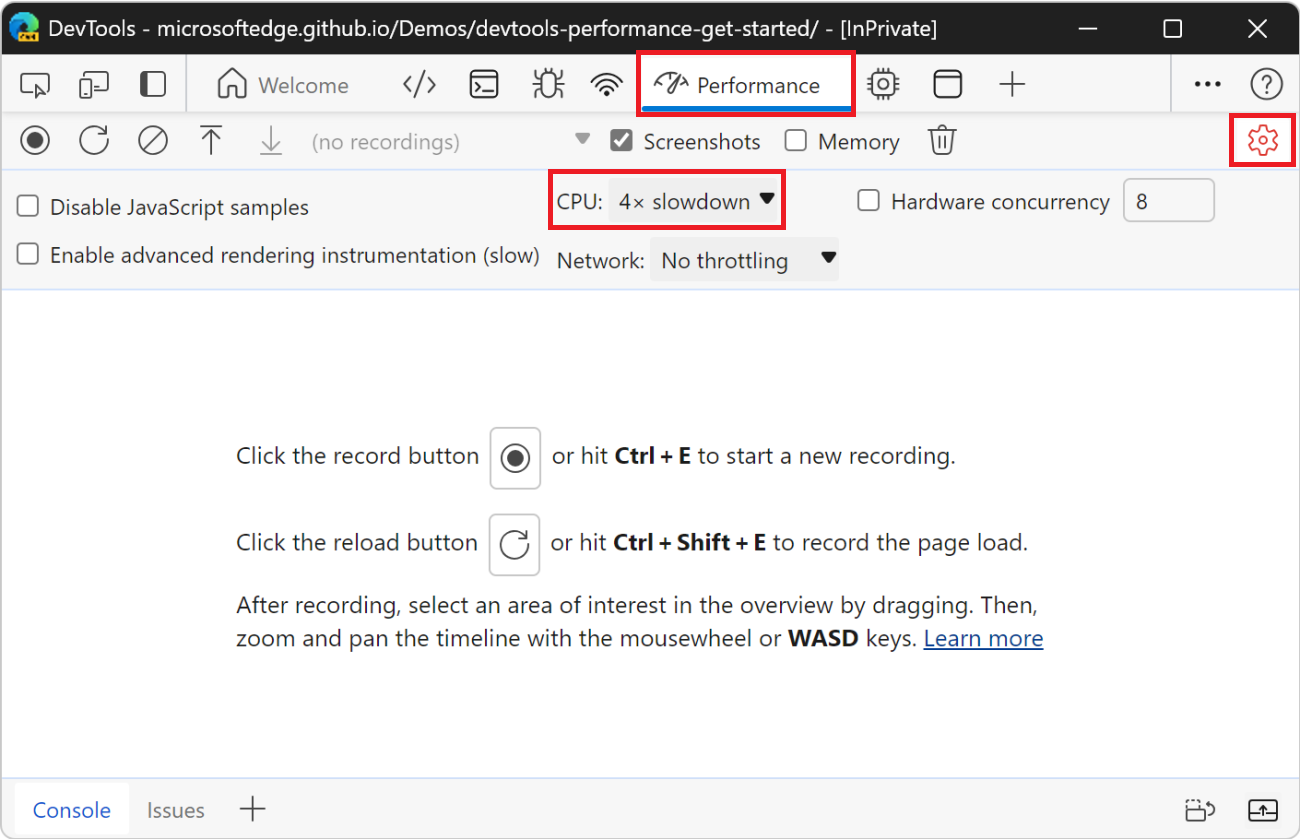The width and height of the screenshot is (1300, 839).
Task: Open the Network tool wifi icon
Action: pyautogui.click(x=606, y=85)
